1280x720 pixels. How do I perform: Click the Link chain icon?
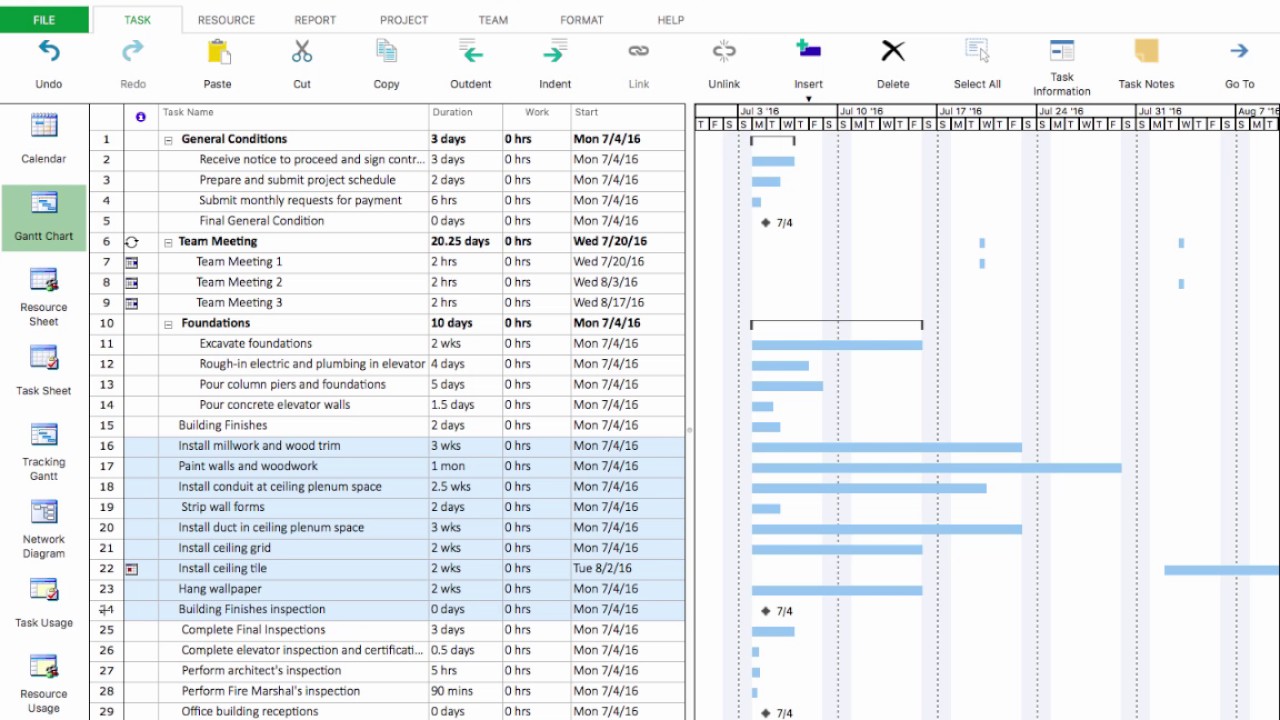click(x=639, y=51)
